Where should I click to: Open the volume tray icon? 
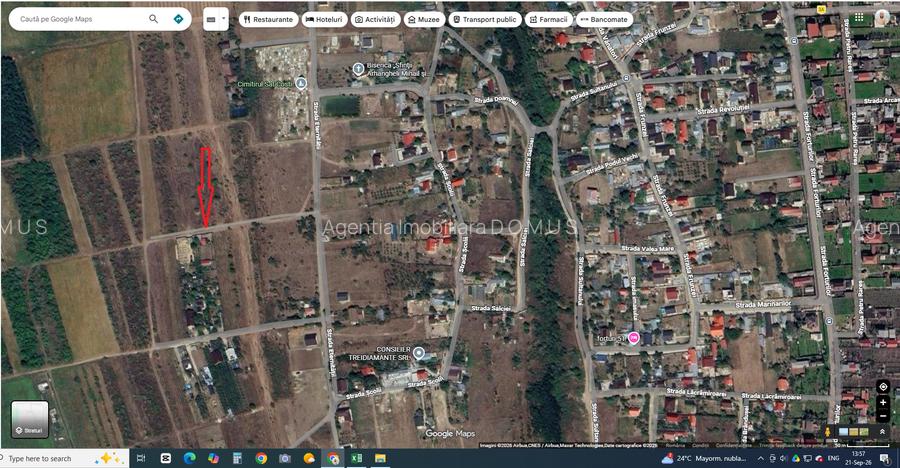point(783,458)
